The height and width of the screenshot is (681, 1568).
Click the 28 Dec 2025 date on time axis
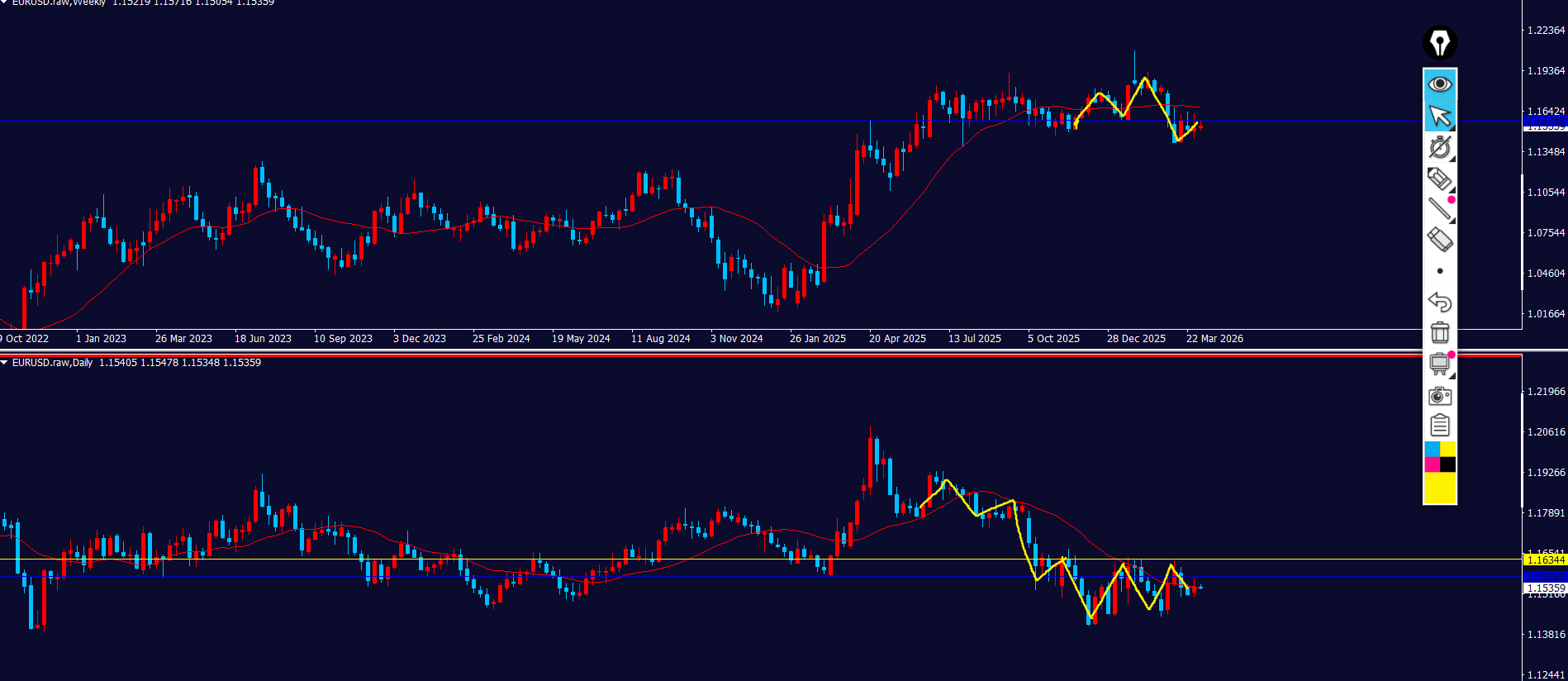1136,339
